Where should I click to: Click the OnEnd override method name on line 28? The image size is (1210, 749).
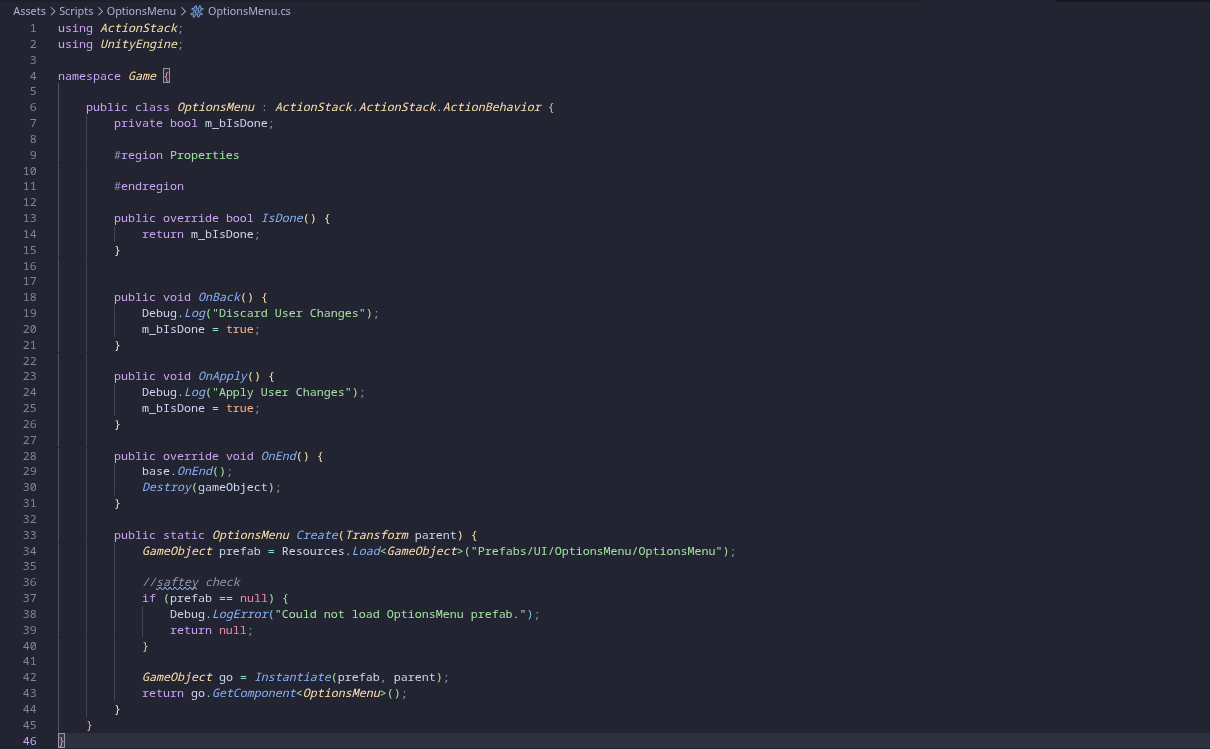pos(278,456)
